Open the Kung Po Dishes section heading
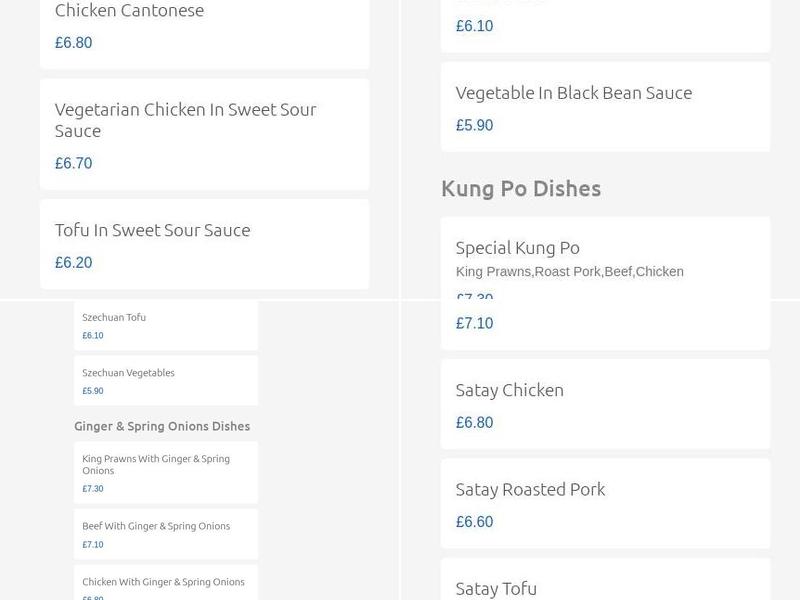The image size is (800, 600). [521, 188]
